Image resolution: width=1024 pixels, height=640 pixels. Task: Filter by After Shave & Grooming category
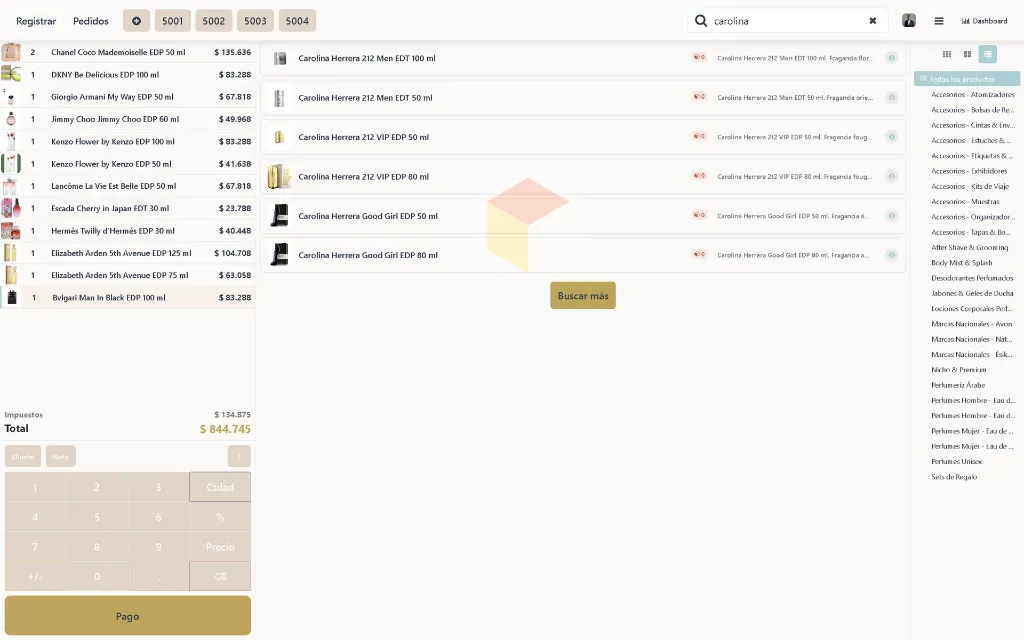click(x=969, y=248)
